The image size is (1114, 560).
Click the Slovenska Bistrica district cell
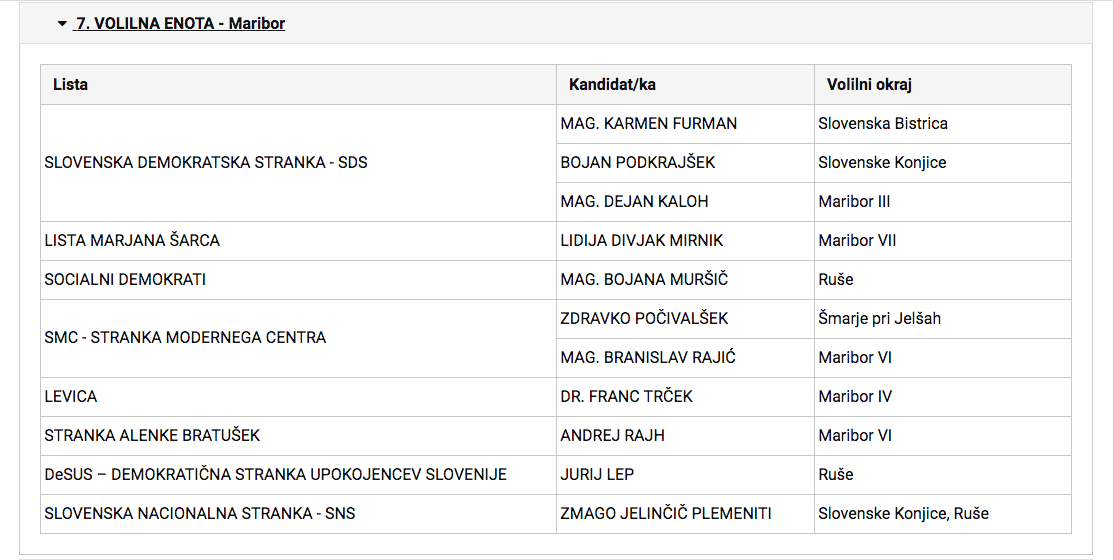click(x=883, y=124)
